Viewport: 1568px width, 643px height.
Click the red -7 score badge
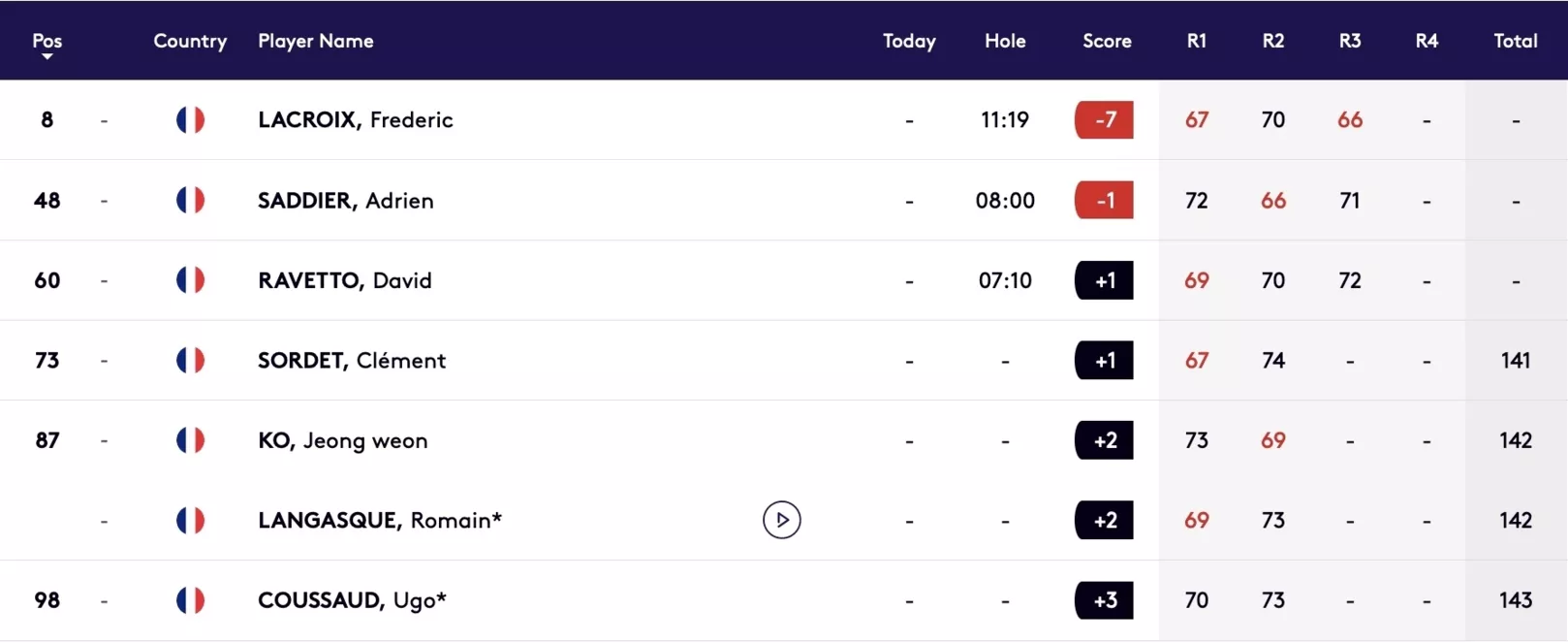click(1104, 119)
